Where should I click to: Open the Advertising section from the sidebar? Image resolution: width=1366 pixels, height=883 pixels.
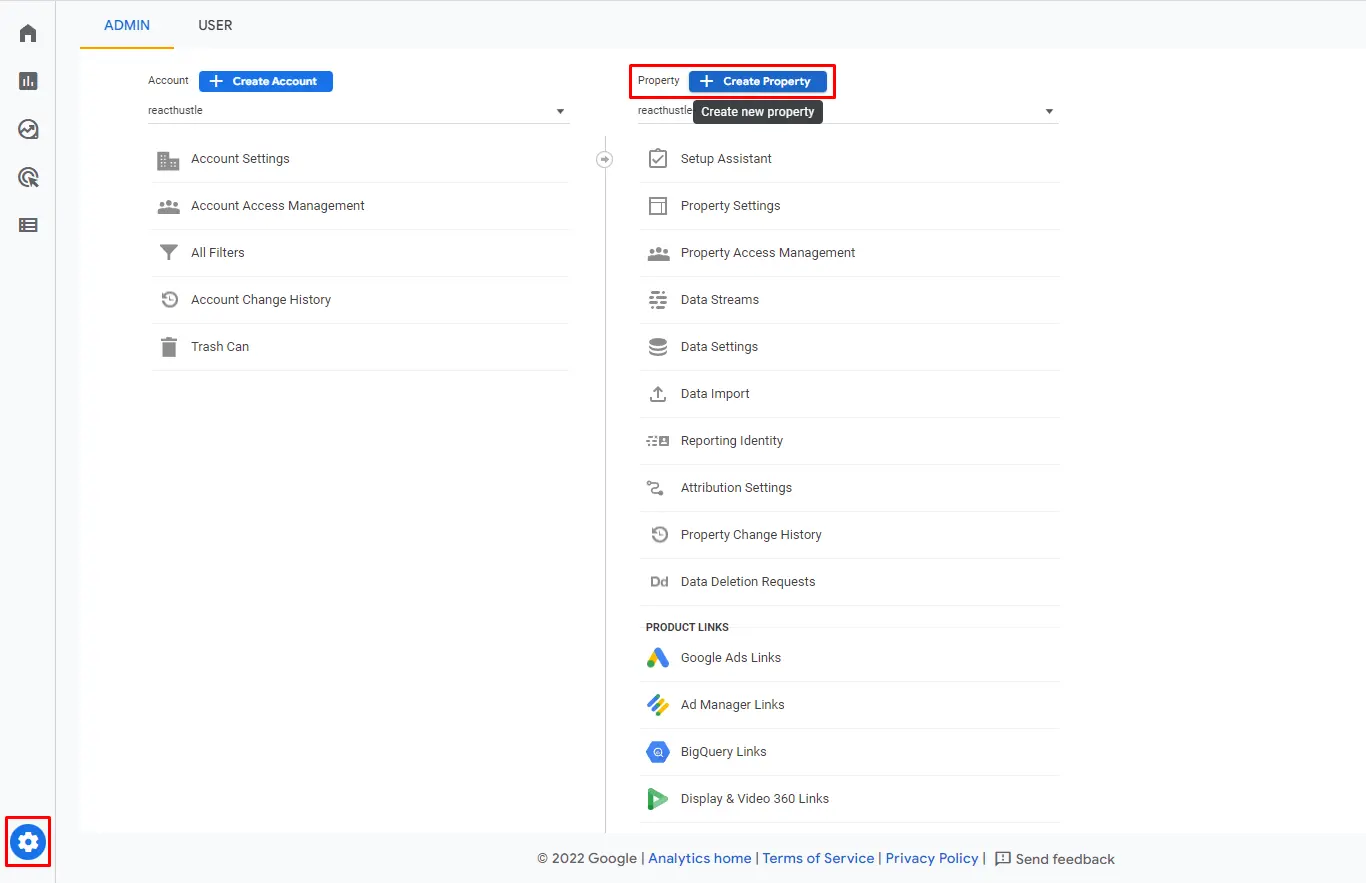pos(27,177)
